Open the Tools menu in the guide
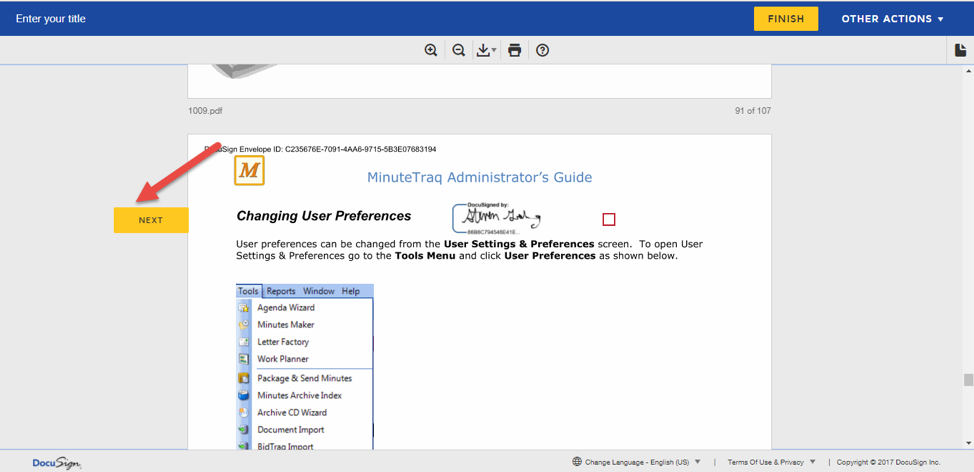 tap(248, 291)
